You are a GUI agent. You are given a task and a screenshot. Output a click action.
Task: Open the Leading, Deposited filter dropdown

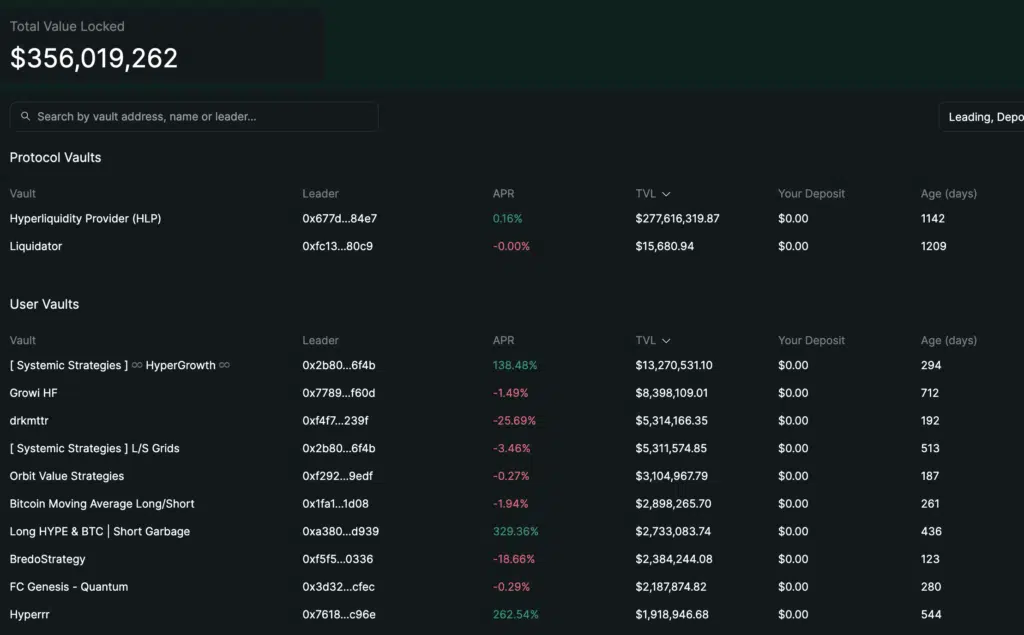(x=982, y=117)
